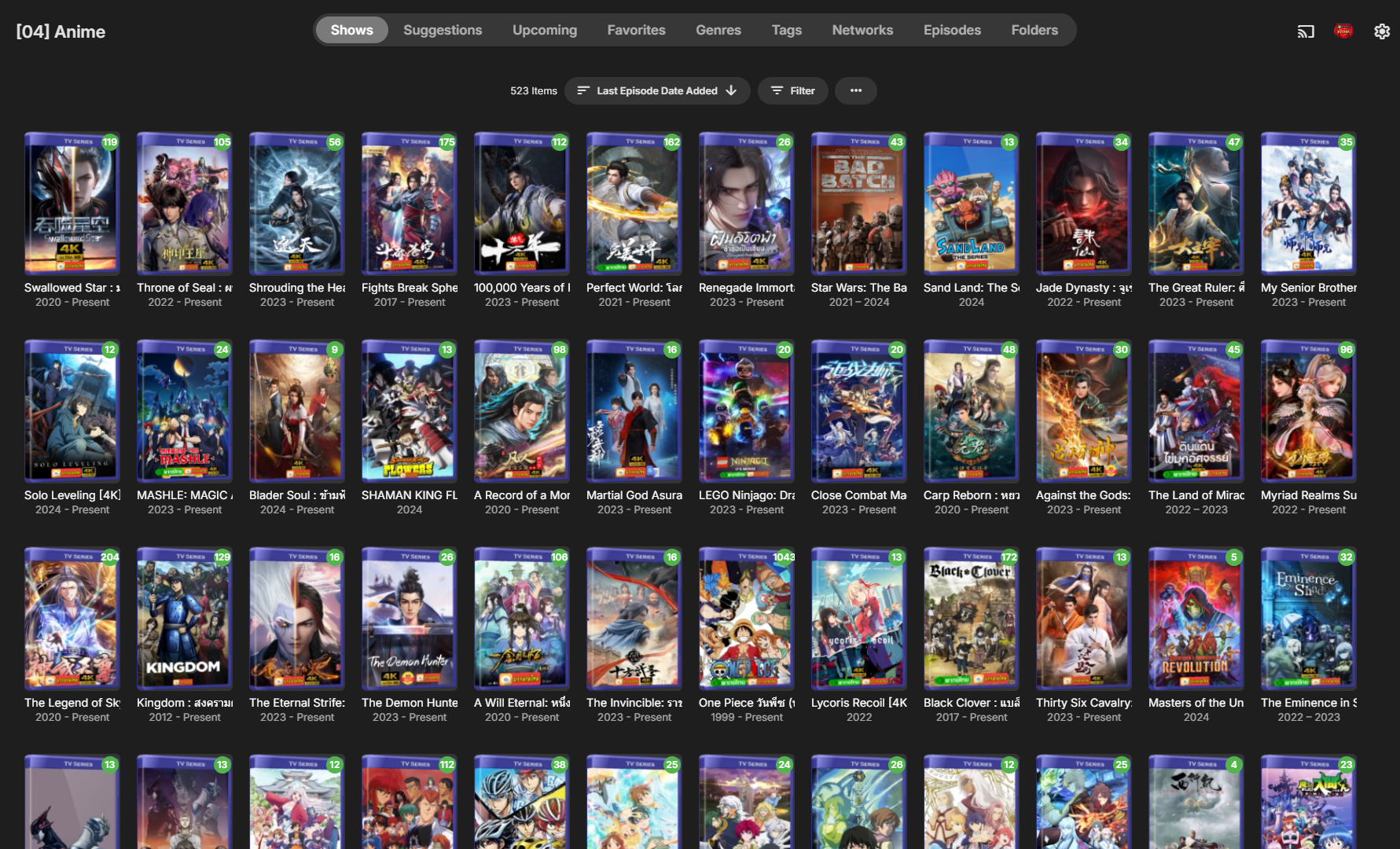Click the [04] Anime library heading
The height and width of the screenshot is (849, 1400).
pyautogui.click(x=61, y=31)
